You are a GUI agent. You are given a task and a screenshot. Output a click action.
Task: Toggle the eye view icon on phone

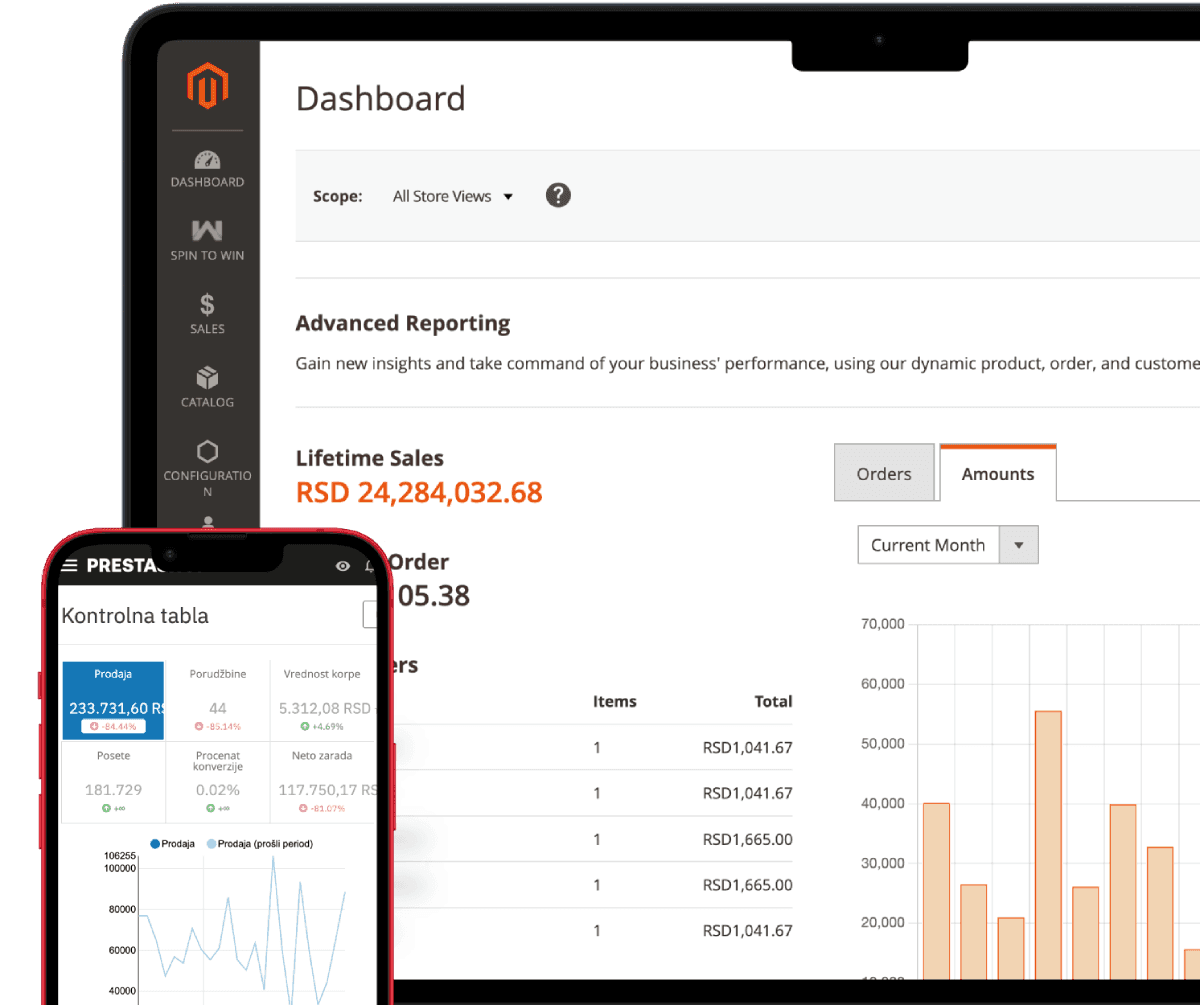tap(343, 566)
